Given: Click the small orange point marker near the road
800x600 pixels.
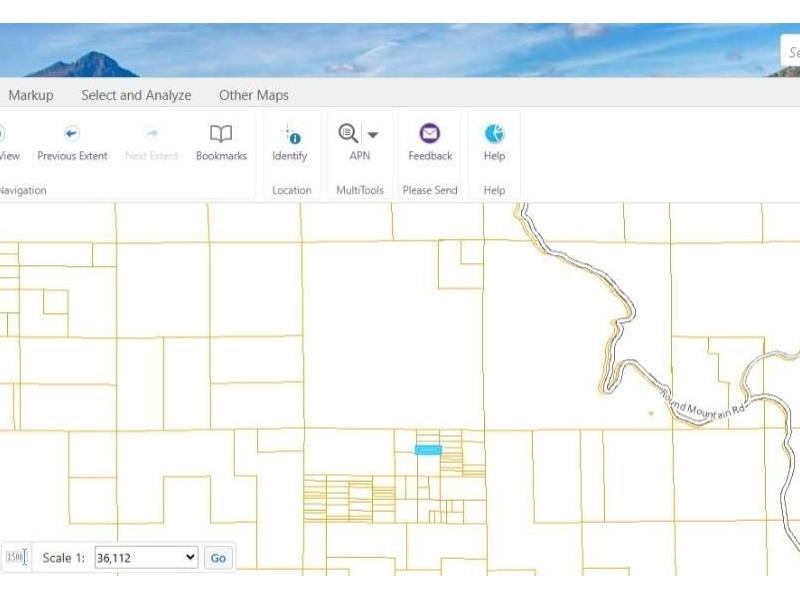Looking at the screenshot, I should (x=651, y=412).
